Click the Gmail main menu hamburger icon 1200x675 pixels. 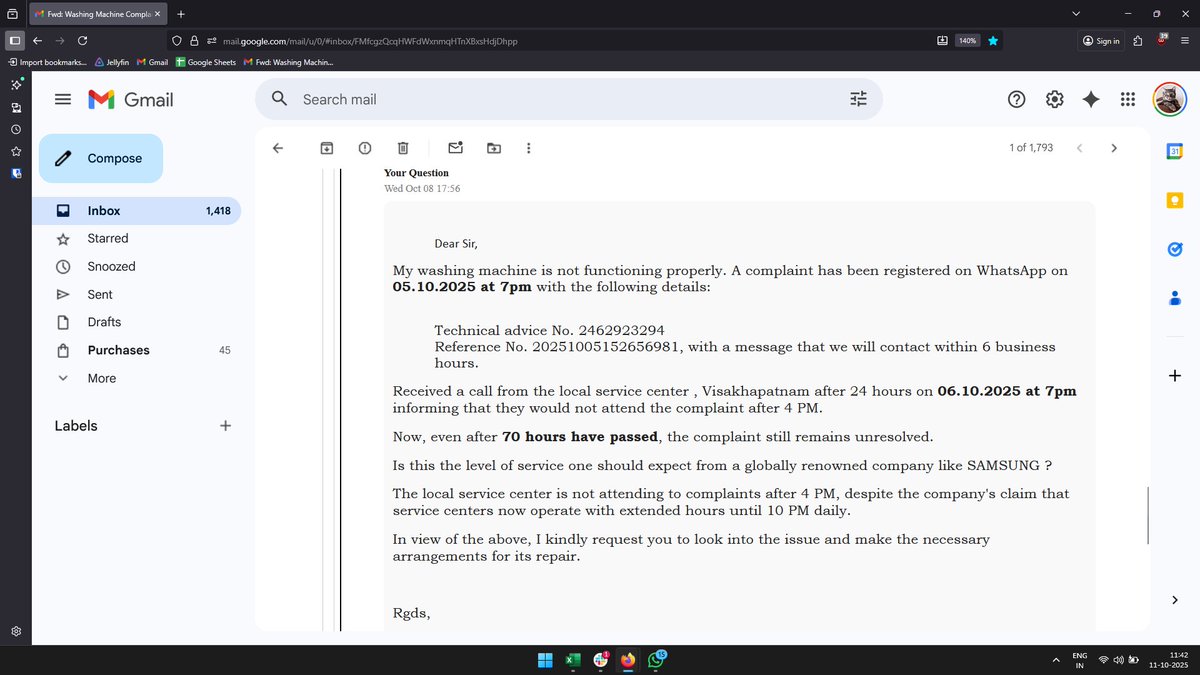tap(63, 99)
